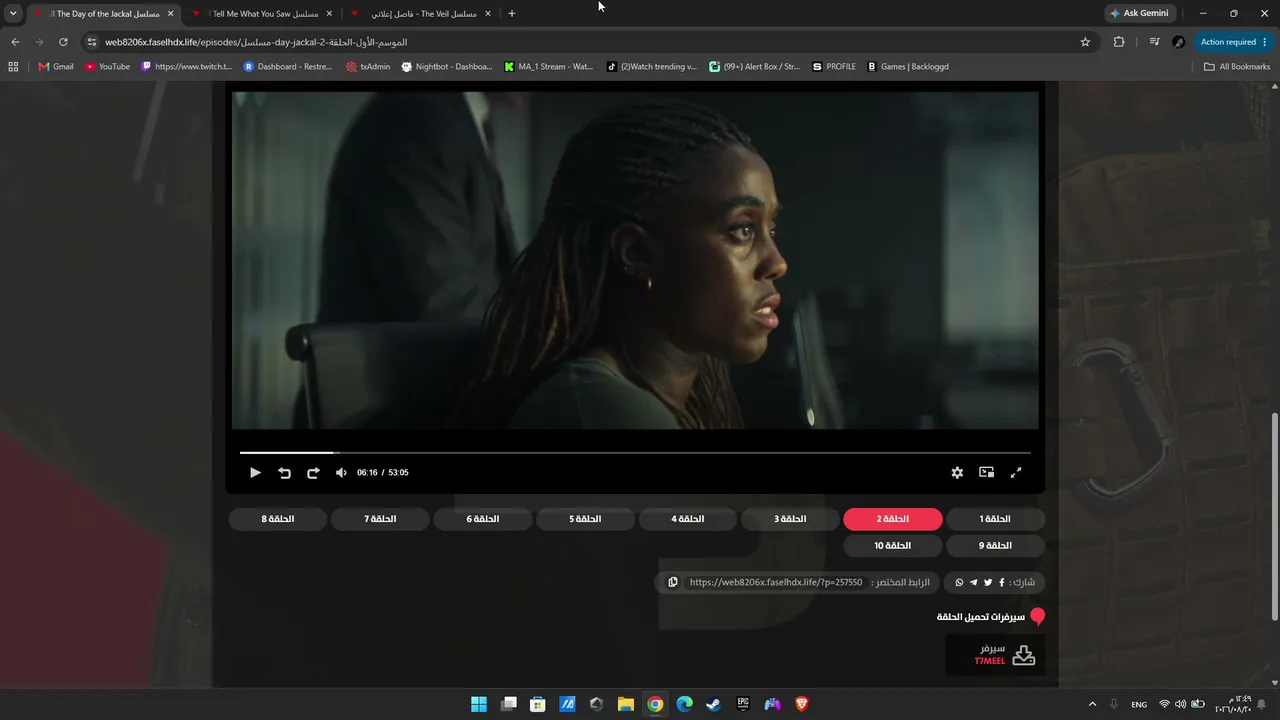The width and height of the screenshot is (1280, 720).
Task: Select episode الحلقة 4
Action: [x=688, y=519]
